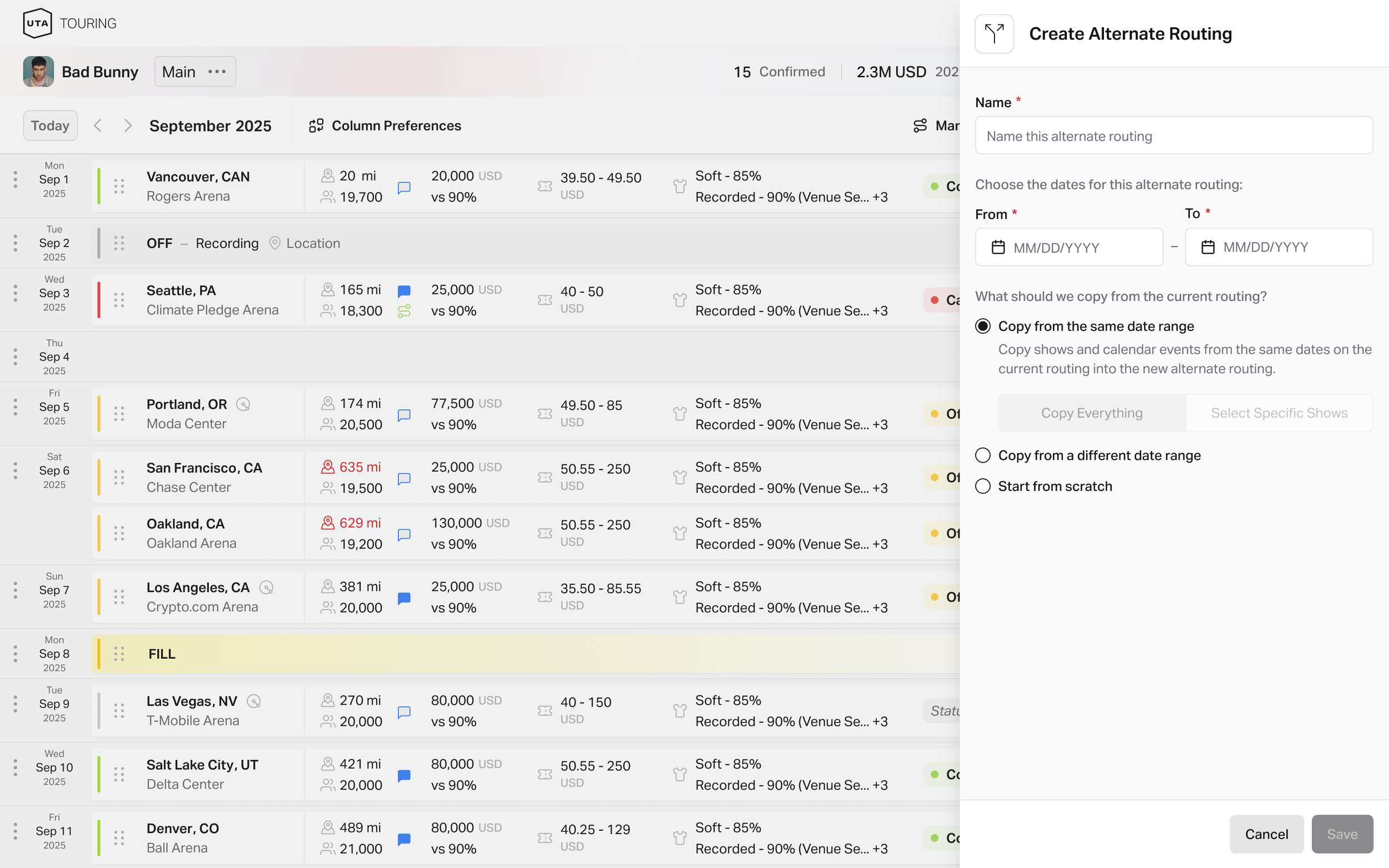
Task: Click three-dot menu for Sep 5 row
Action: [16, 407]
